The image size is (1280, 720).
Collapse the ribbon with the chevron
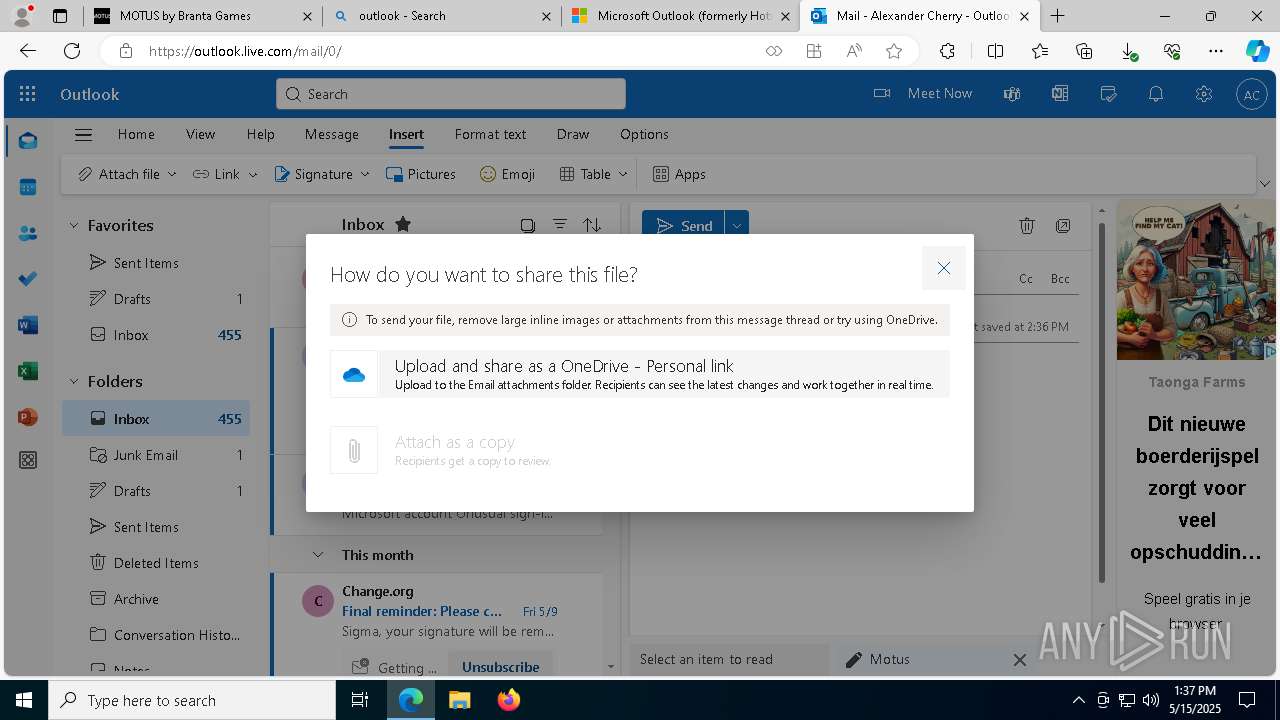click(1265, 184)
